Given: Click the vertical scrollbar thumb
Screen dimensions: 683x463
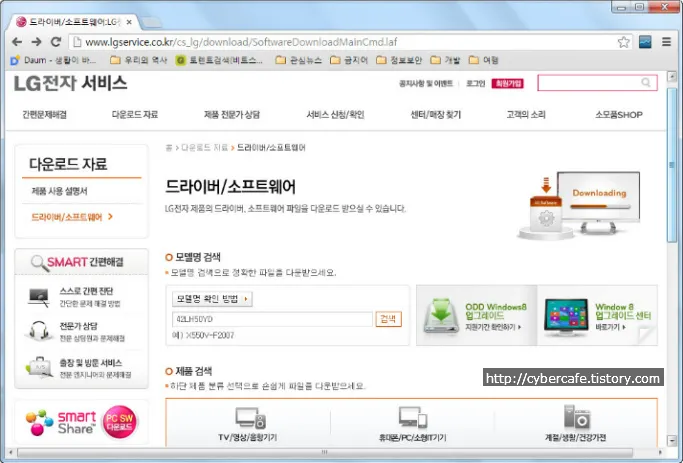Looking at the screenshot, I should tap(671, 165).
